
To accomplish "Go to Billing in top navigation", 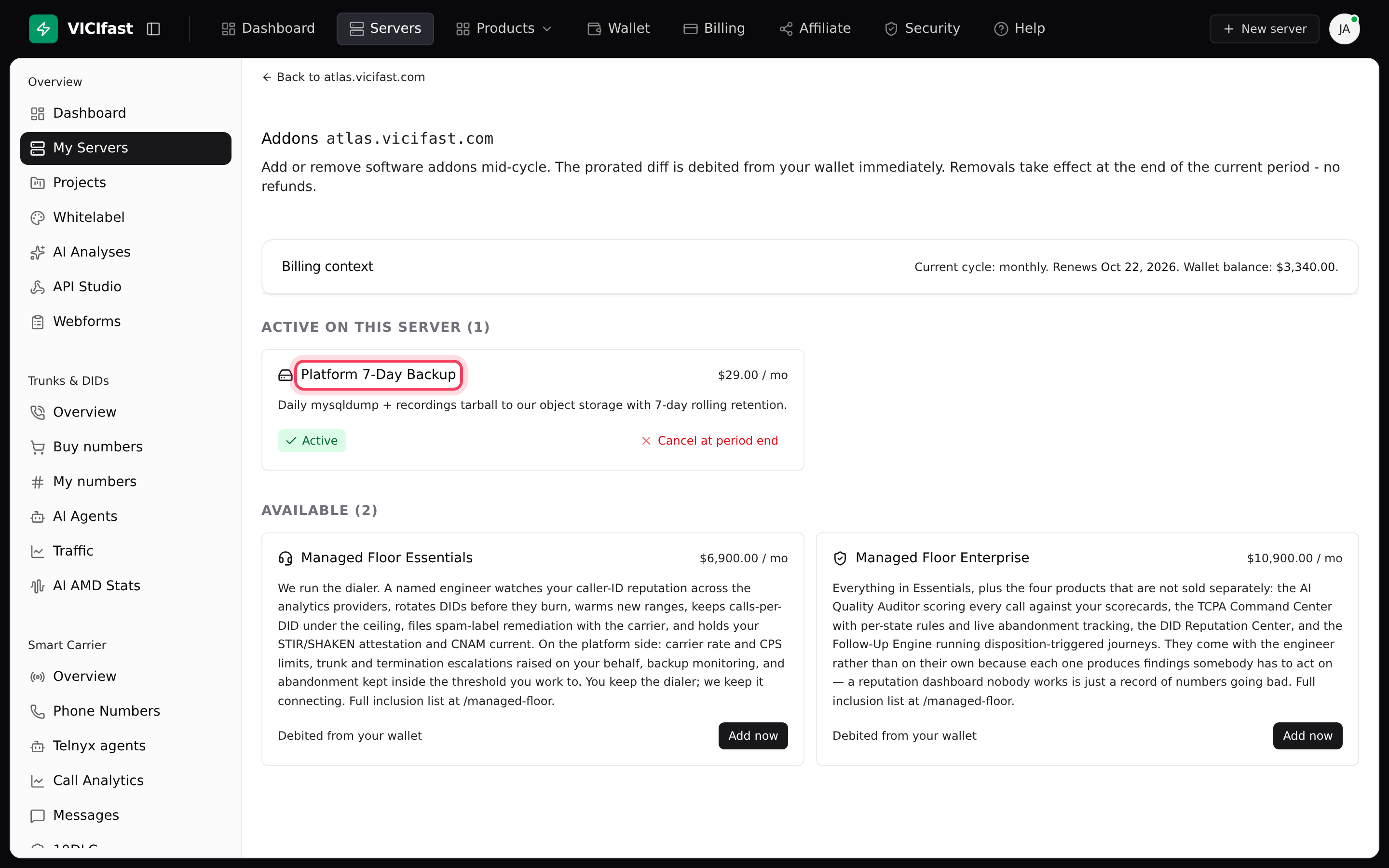I will point(714,29).
